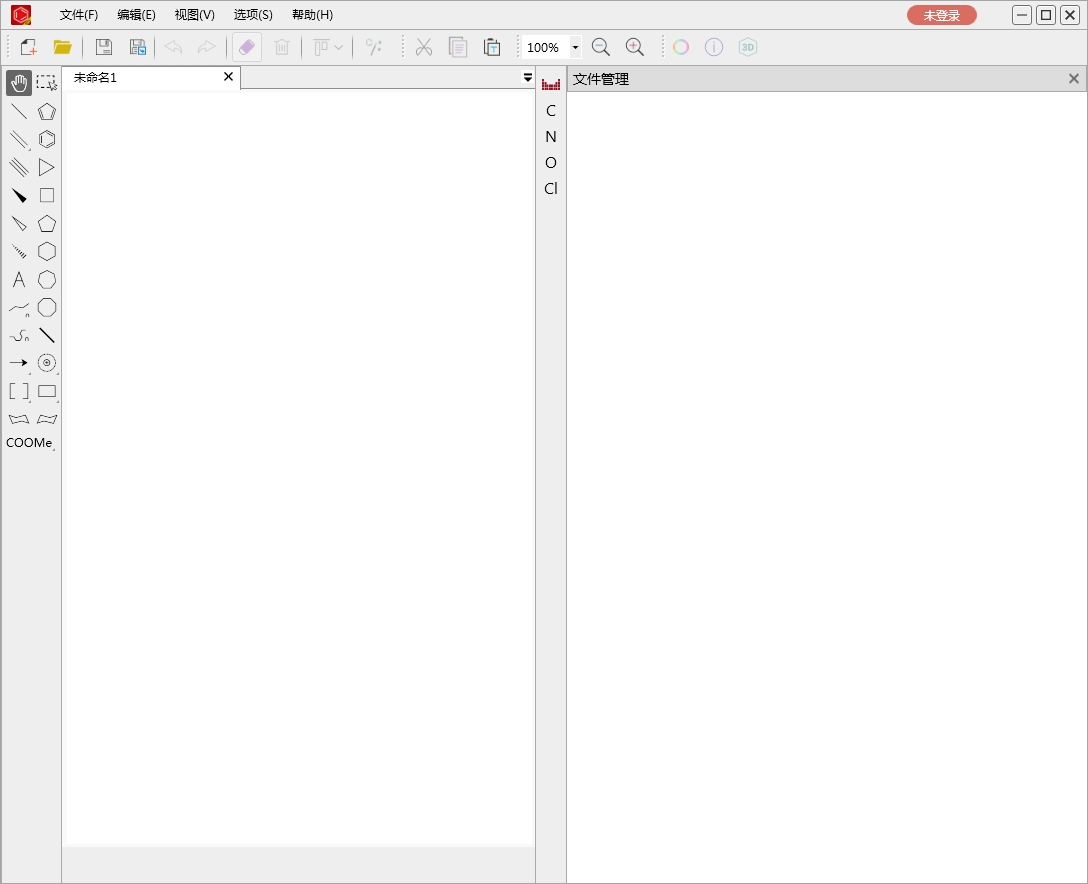
Task: Close the 未命名1 tab
Action: click(228, 76)
